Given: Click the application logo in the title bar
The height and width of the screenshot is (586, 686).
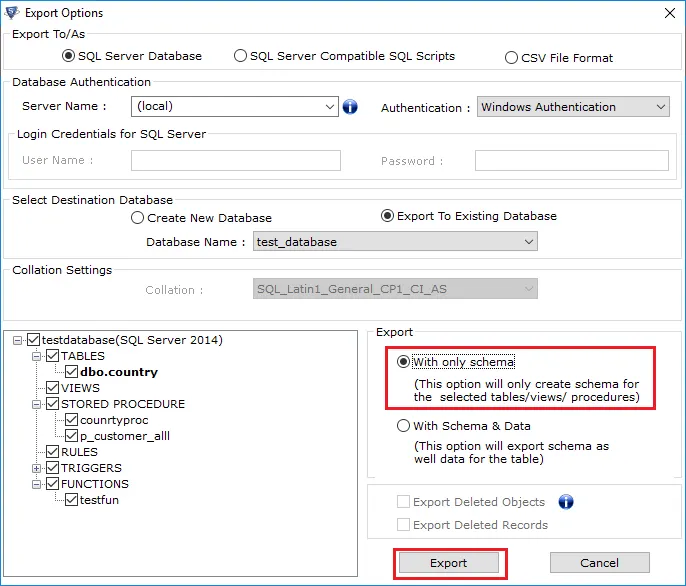Looking at the screenshot, I should coord(12,13).
